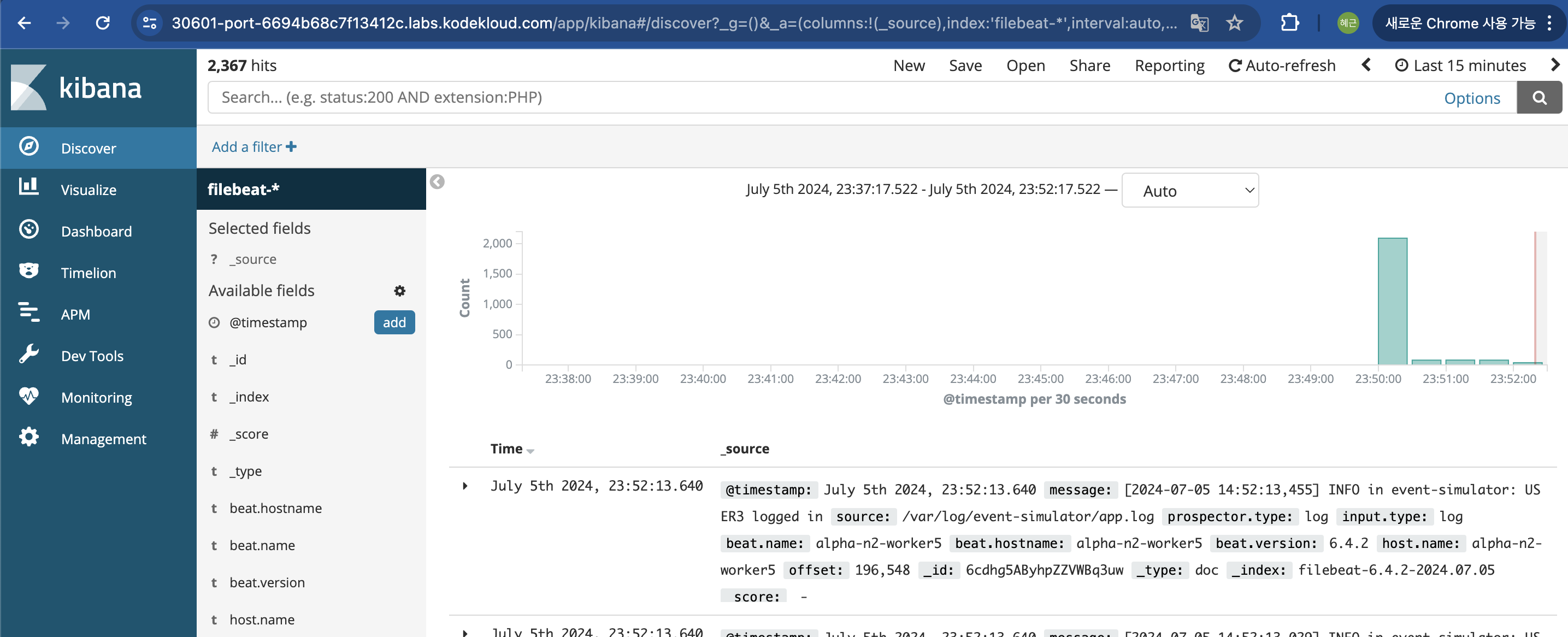This screenshot has width=1568, height=637.
Task: Expand the first log document row
Action: point(465,486)
